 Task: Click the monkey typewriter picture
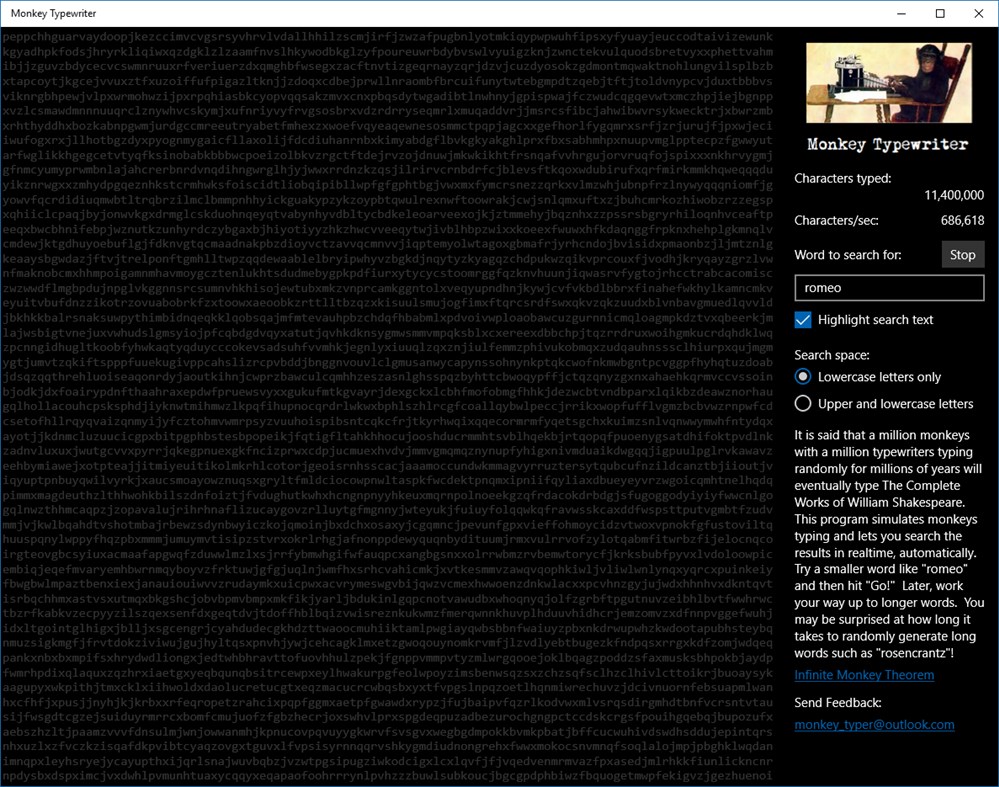888,81
